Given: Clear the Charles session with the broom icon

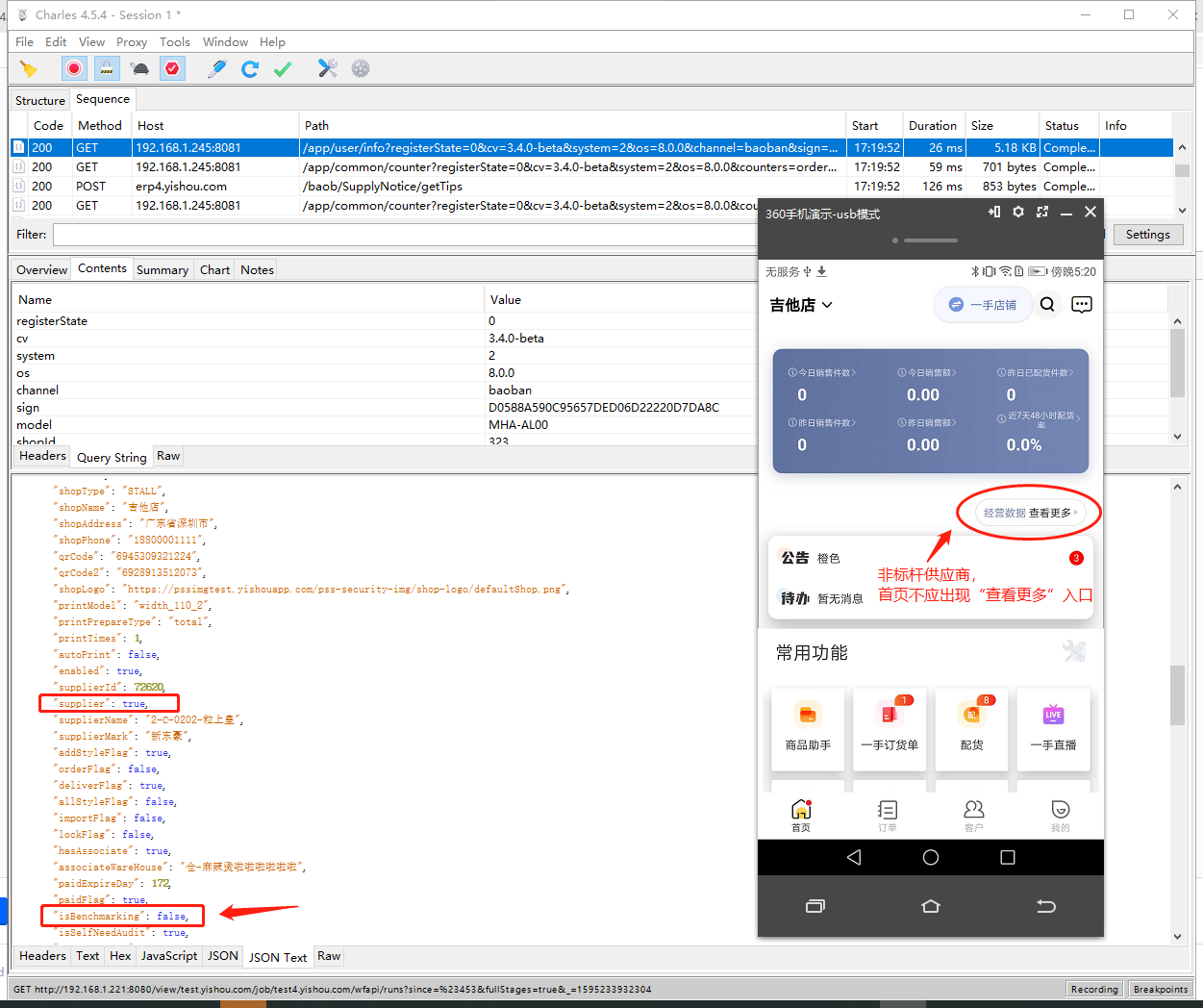Looking at the screenshot, I should tap(29, 68).
